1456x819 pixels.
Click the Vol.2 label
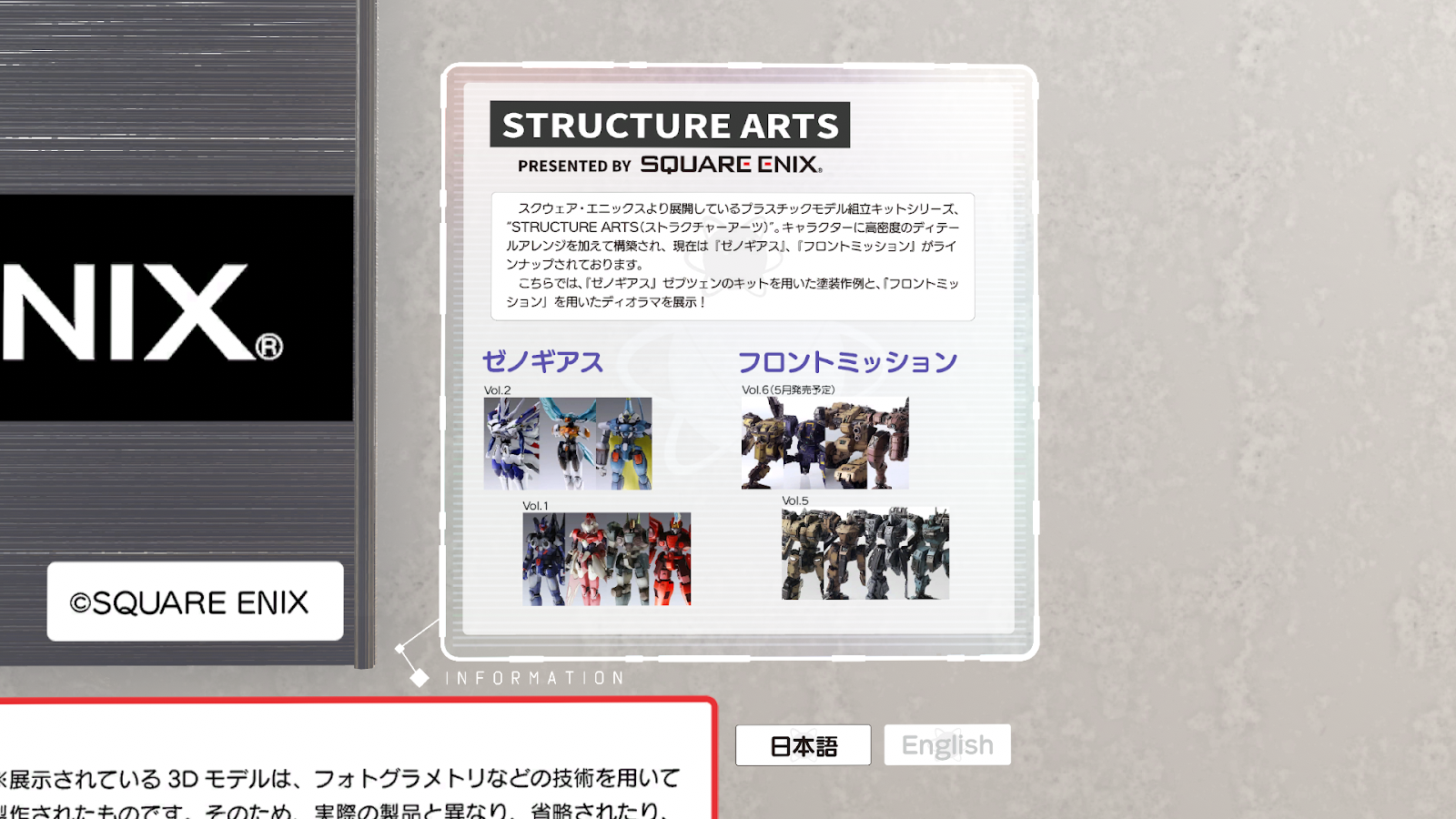point(498,390)
